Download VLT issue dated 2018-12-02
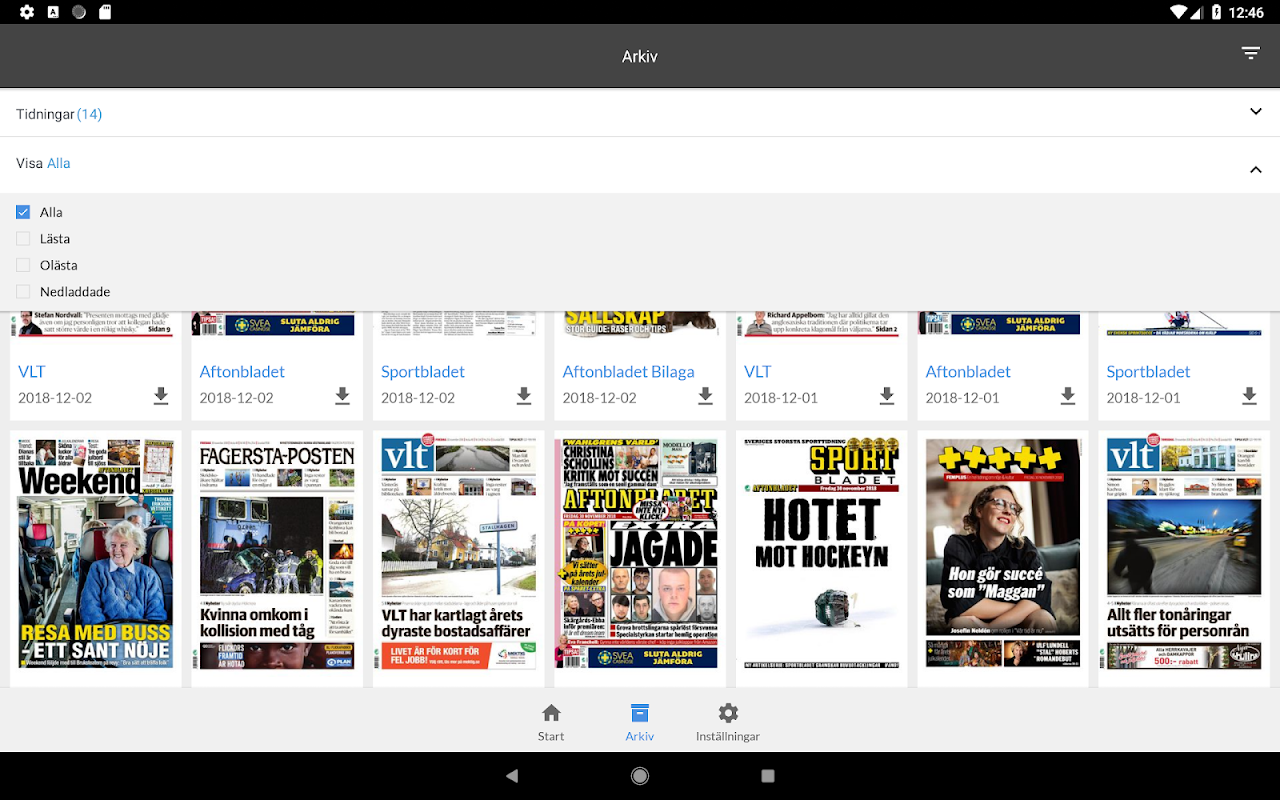 pos(161,397)
